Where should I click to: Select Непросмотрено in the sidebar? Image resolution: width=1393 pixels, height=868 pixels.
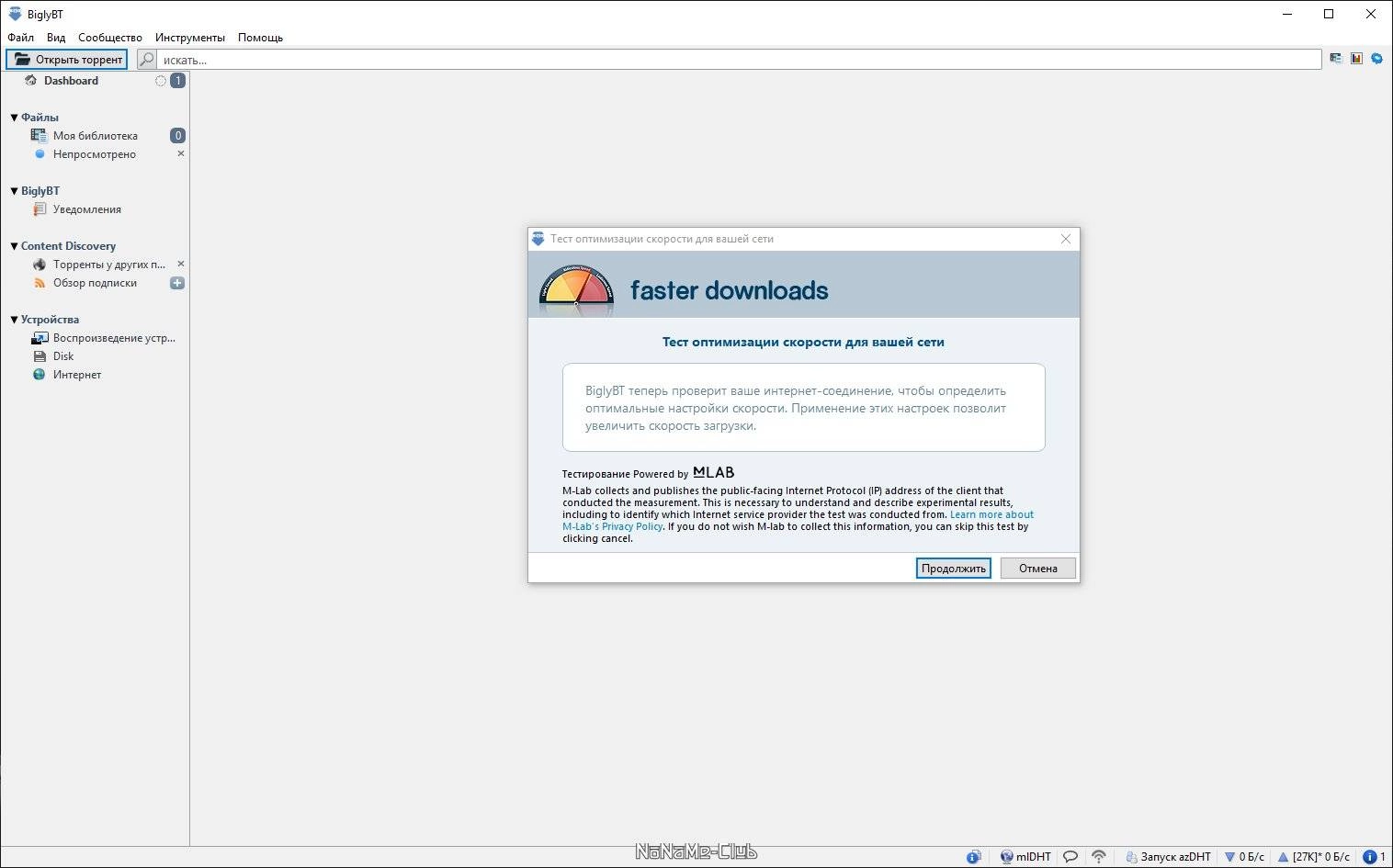click(95, 154)
